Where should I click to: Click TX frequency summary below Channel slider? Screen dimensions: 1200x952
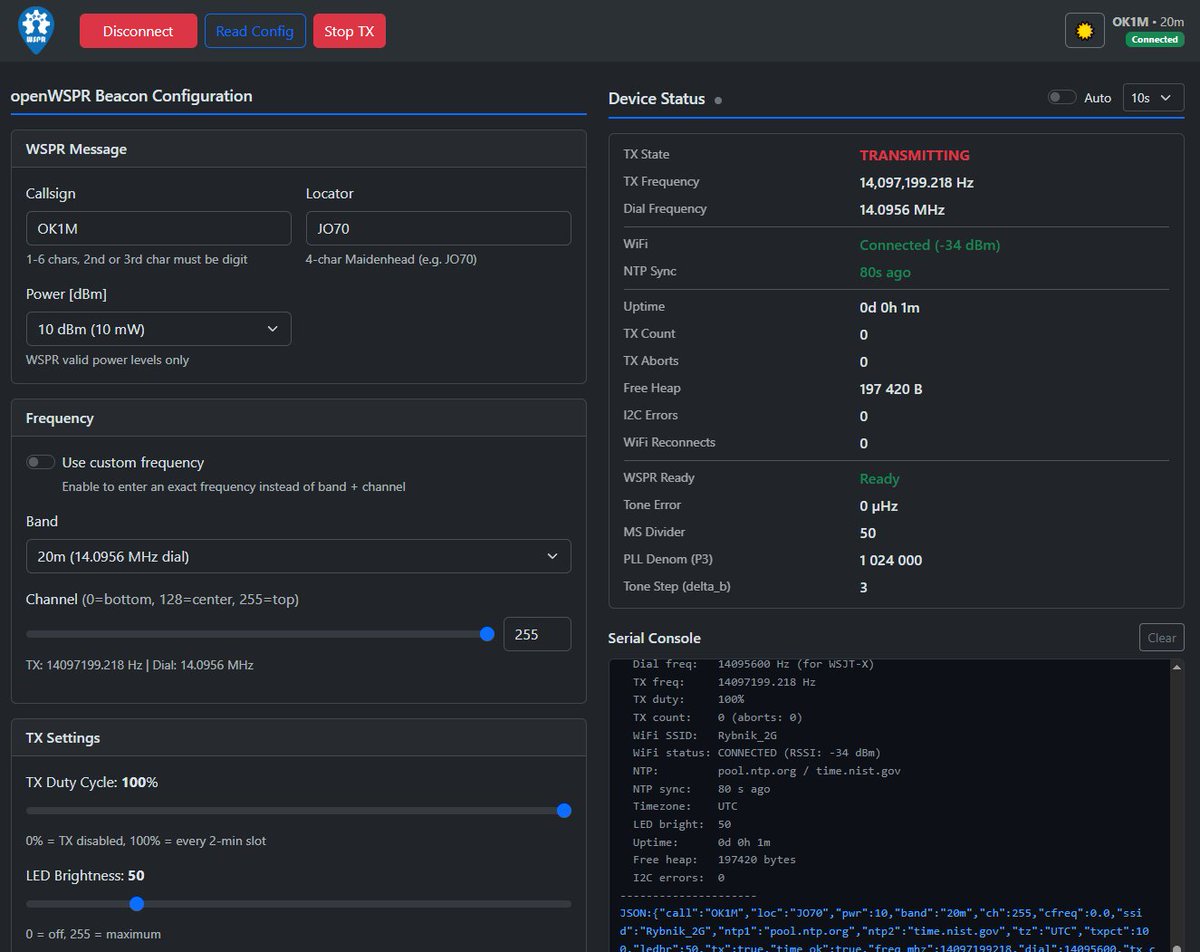tap(139, 665)
